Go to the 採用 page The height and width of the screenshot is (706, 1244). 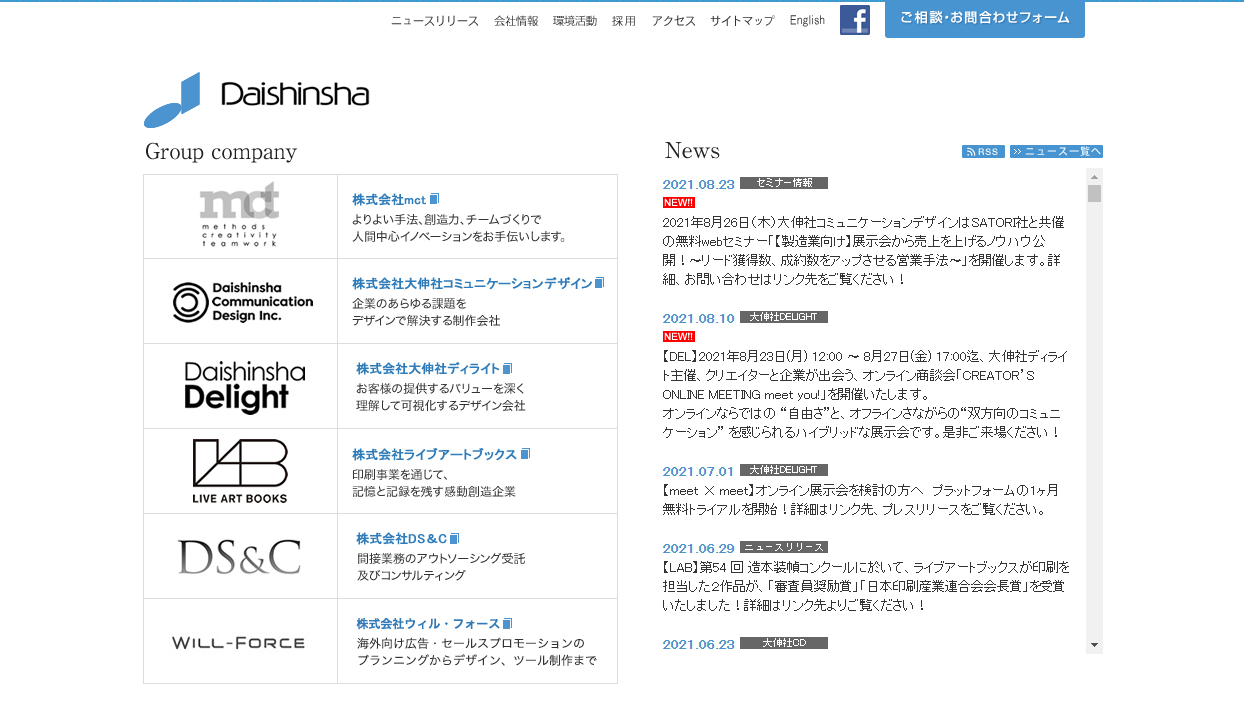coord(624,19)
